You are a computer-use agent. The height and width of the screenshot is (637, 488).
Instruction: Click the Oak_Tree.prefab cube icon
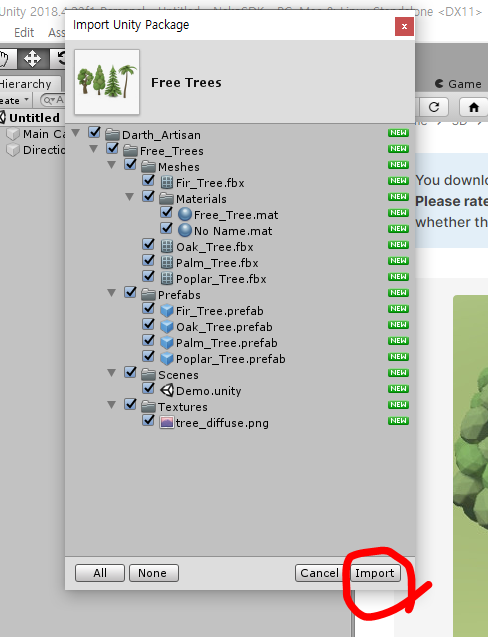[x=167, y=327]
